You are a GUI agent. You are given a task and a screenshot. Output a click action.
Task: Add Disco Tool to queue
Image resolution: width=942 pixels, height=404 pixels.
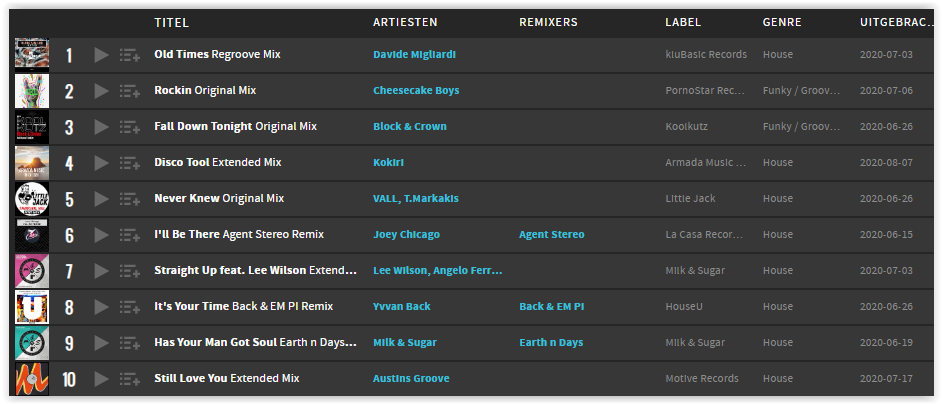(129, 163)
